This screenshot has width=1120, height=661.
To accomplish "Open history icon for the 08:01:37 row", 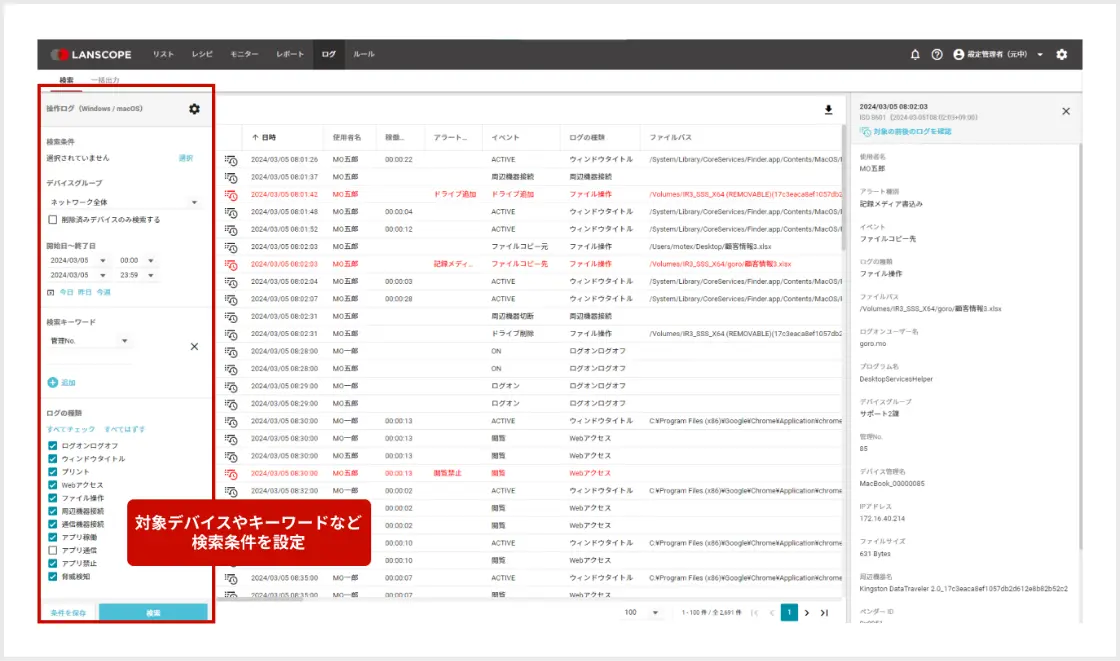I will [x=231, y=177].
